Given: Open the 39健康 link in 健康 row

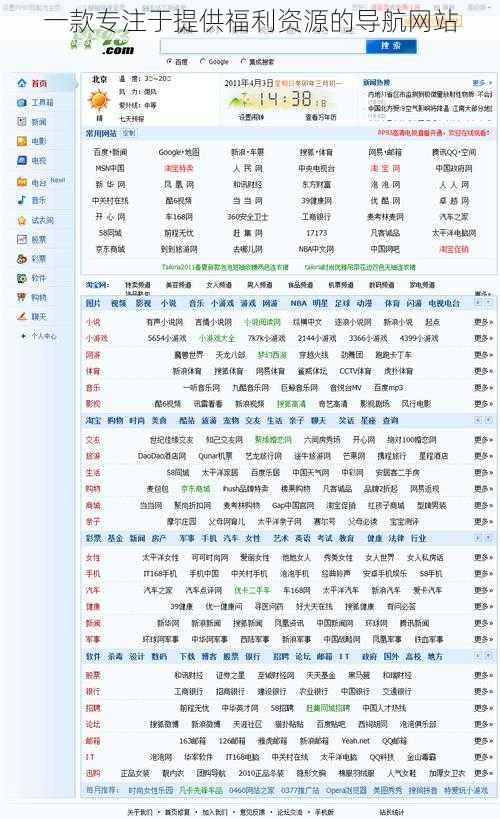Looking at the screenshot, I should (x=181, y=606).
